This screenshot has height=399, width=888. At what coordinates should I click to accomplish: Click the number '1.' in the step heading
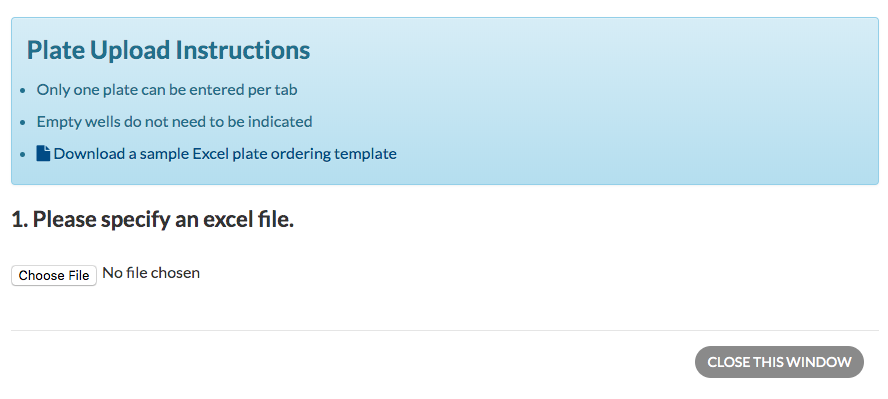(x=20, y=220)
